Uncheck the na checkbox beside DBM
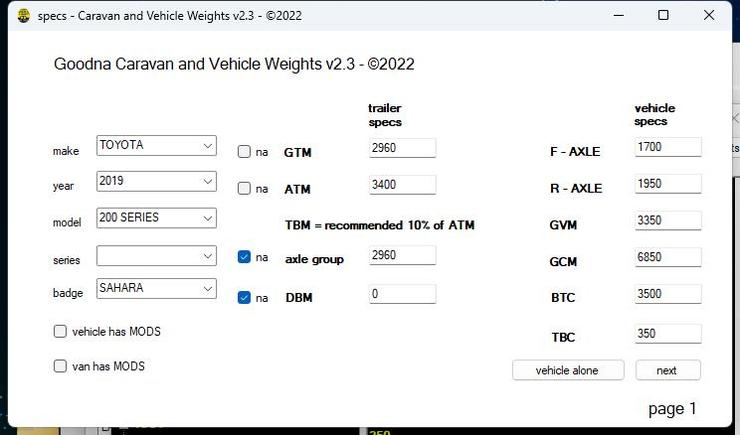 coord(244,297)
